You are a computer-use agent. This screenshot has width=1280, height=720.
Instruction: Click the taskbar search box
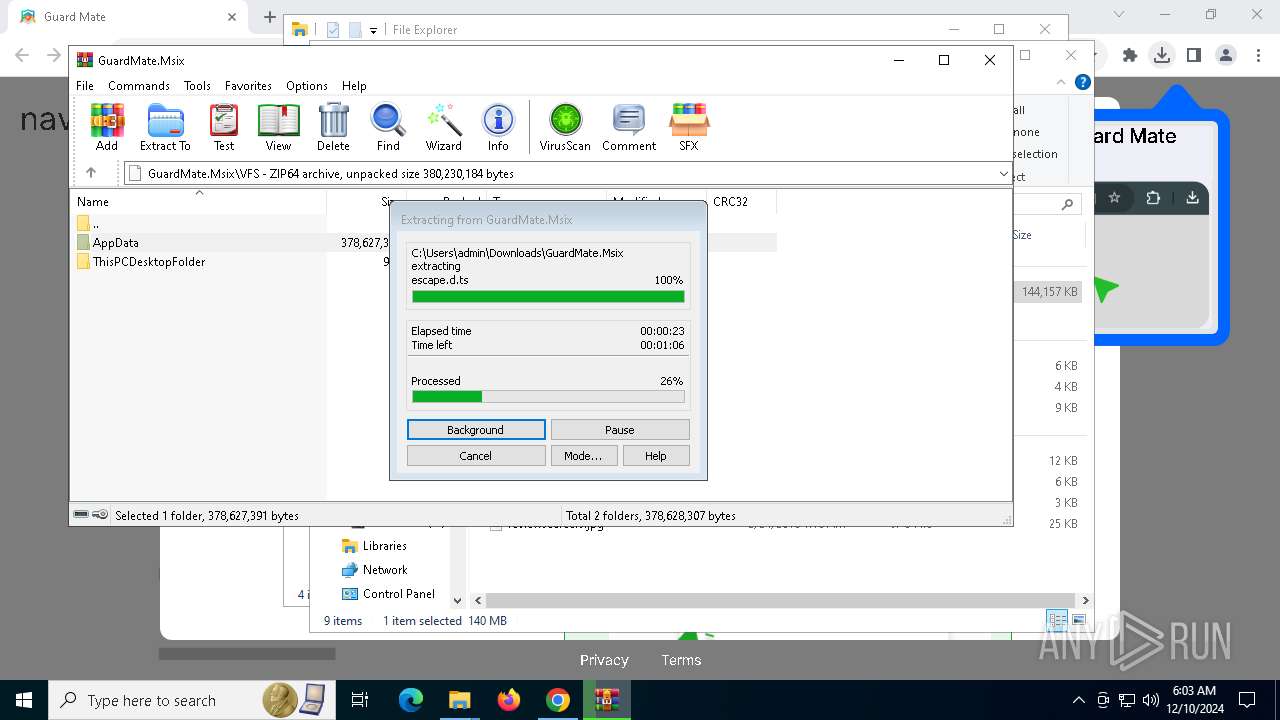(x=190, y=700)
